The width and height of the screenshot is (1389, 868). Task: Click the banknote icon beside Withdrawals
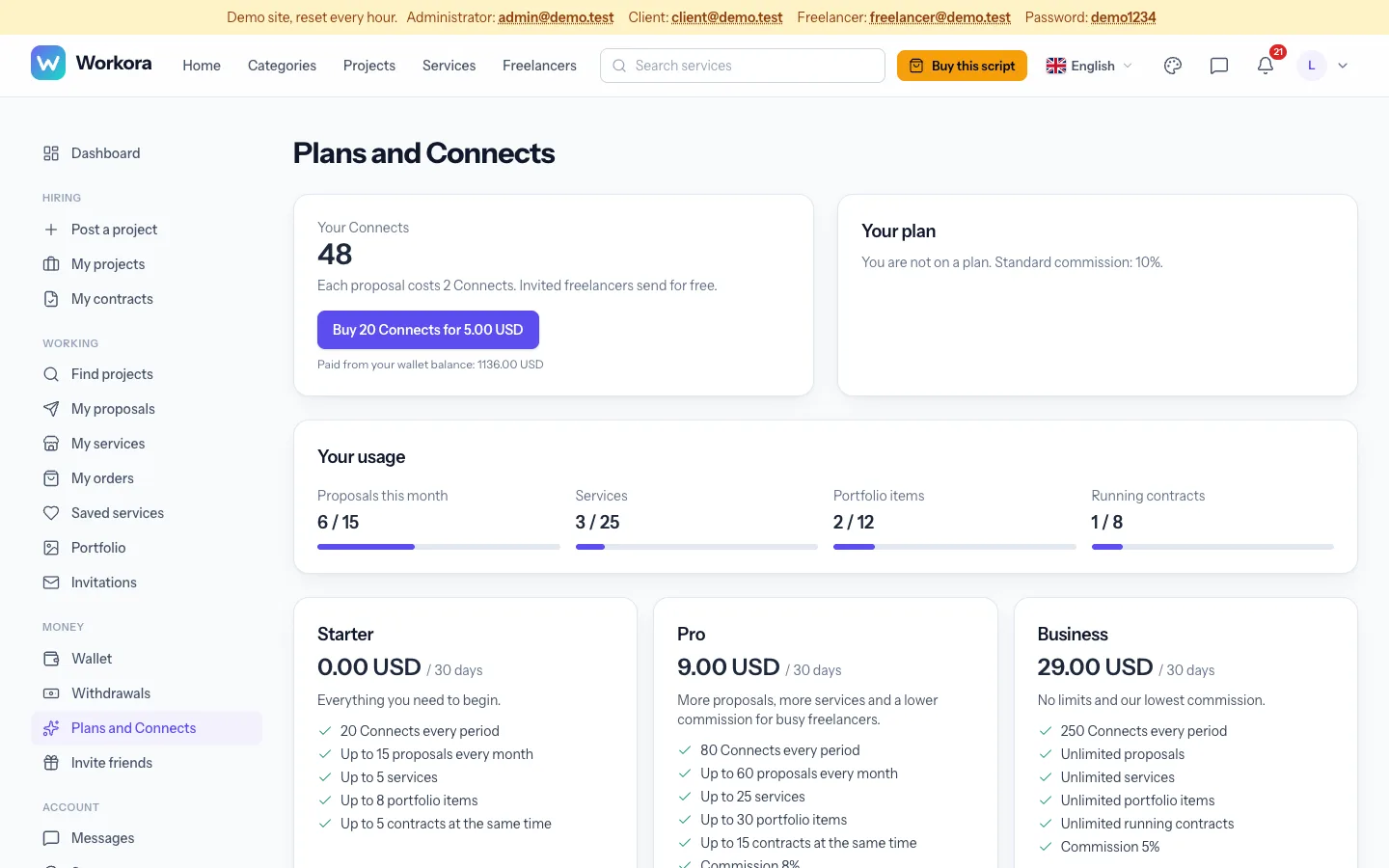pyautogui.click(x=51, y=693)
